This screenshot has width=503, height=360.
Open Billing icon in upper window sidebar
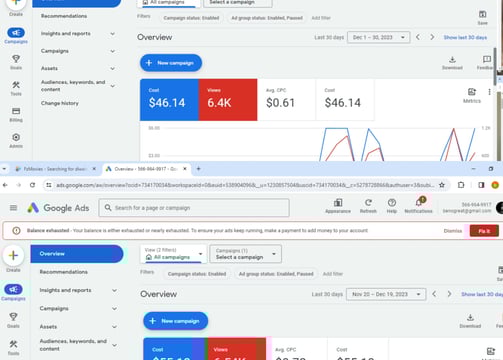16,111
